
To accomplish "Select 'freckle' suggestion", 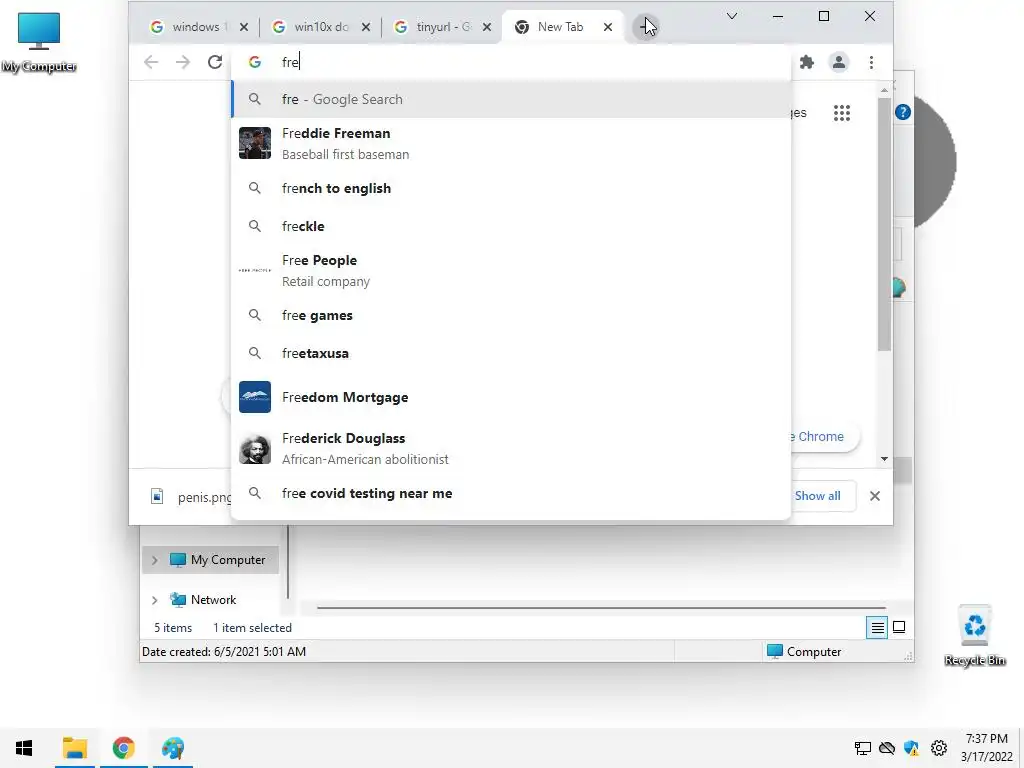I will tap(511, 226).
